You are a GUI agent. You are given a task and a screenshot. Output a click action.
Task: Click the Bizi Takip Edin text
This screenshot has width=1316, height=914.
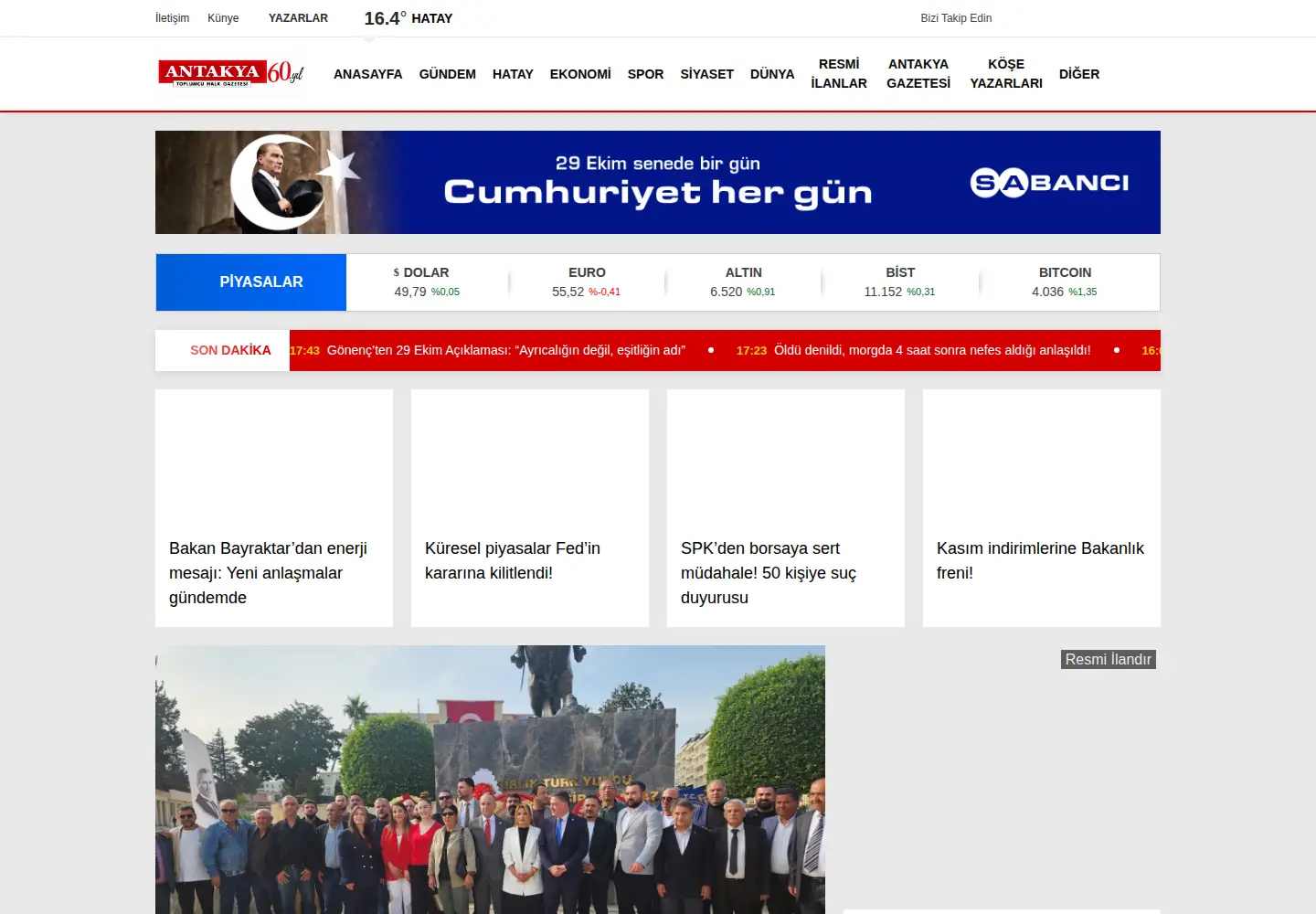(x=956, y=18)
